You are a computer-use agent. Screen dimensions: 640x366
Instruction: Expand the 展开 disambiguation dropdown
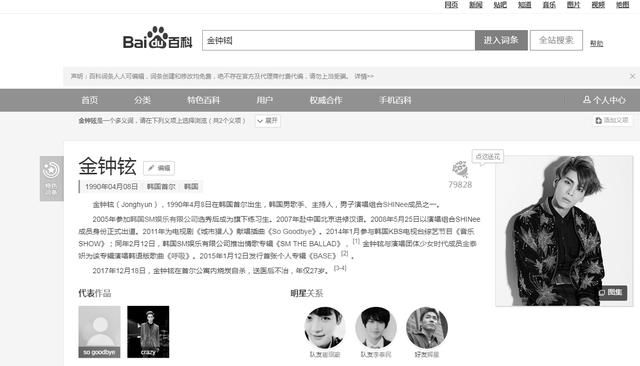click(x=268, y=121)
